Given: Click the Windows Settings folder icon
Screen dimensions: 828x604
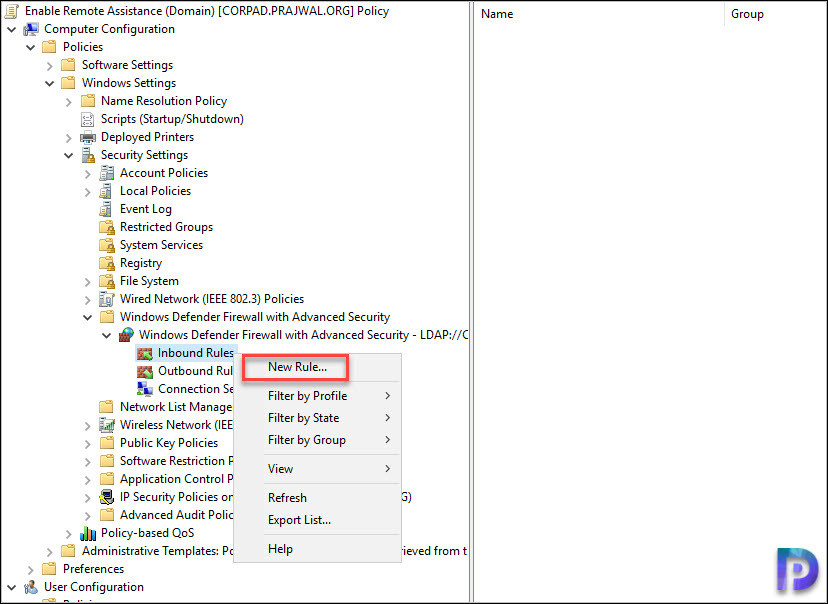Looking at the screenshot, I should [x=69, y=83].
